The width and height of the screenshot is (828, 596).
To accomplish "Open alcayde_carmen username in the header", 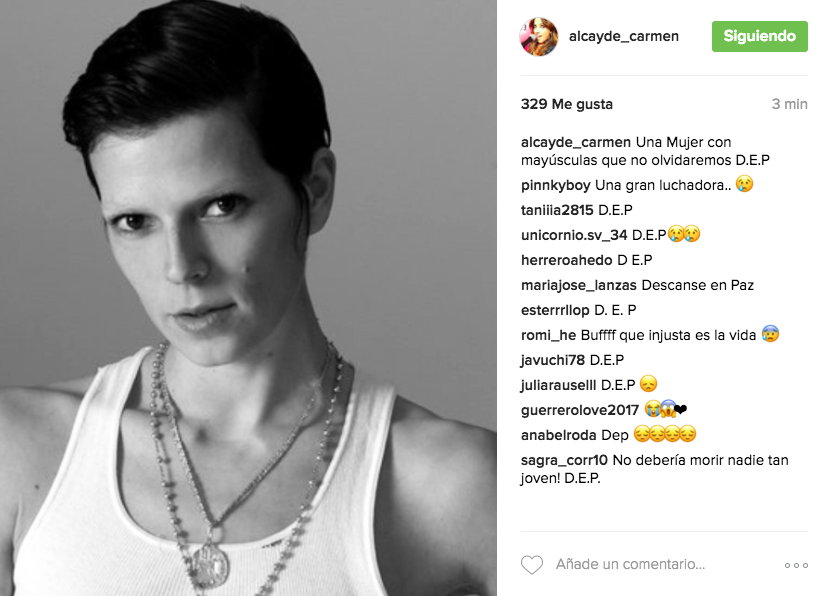I will point(624,36).
